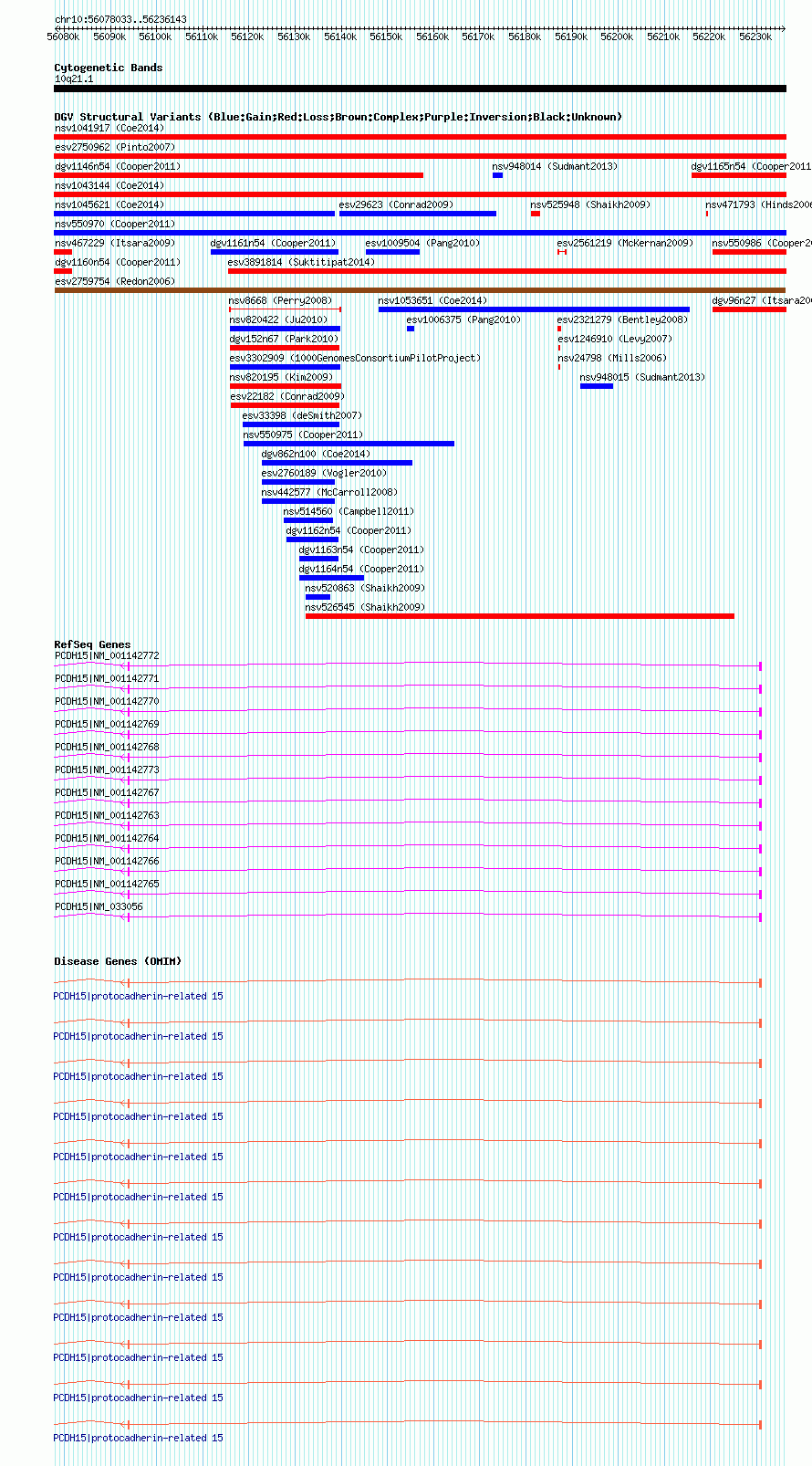812x1466 pixels.
Task: Select PCDH15|NM_001142763 transcript
Action: click(x=107, y=815)
